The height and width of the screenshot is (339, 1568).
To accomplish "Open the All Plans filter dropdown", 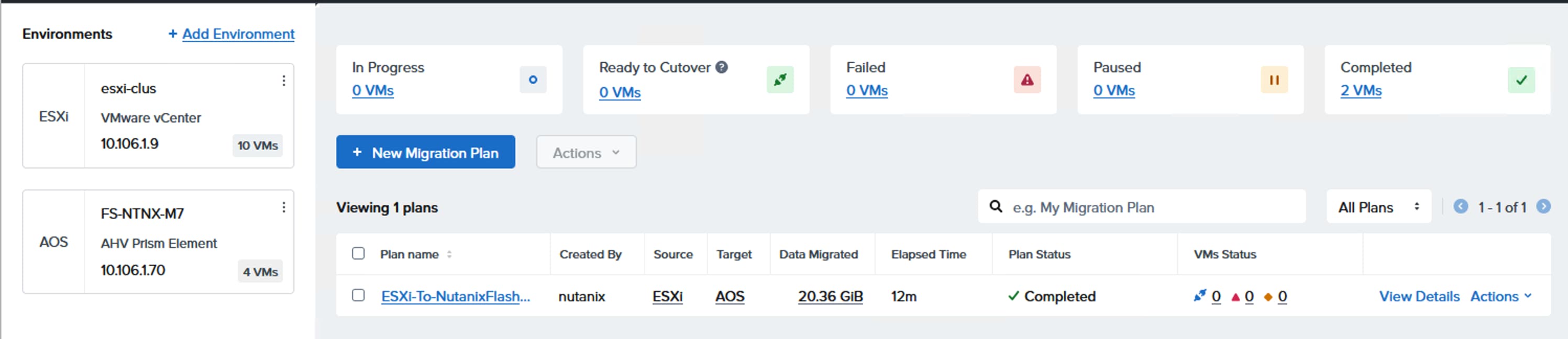I will pyautogui.click(x=1378, y=207).
